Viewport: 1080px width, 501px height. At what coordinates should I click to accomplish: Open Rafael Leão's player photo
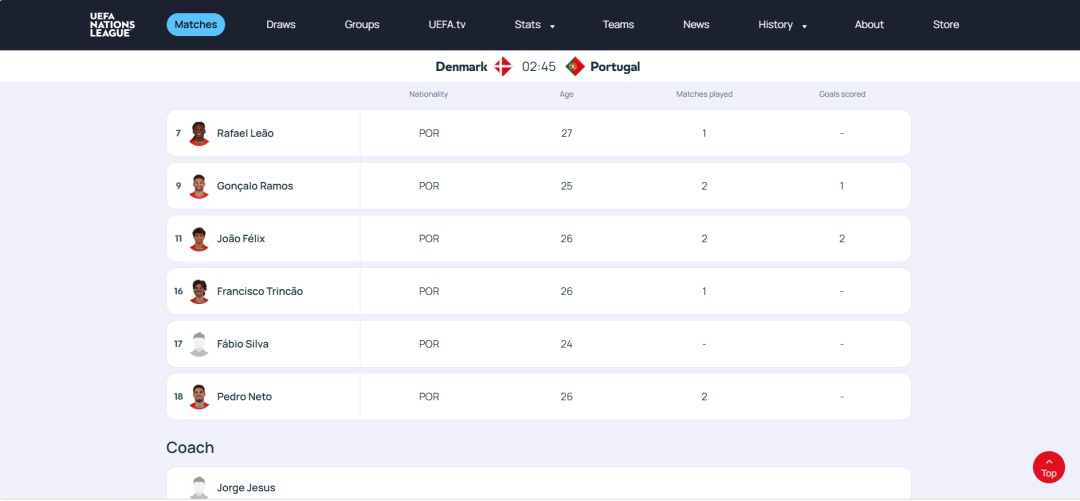click(x=199, y=133)
